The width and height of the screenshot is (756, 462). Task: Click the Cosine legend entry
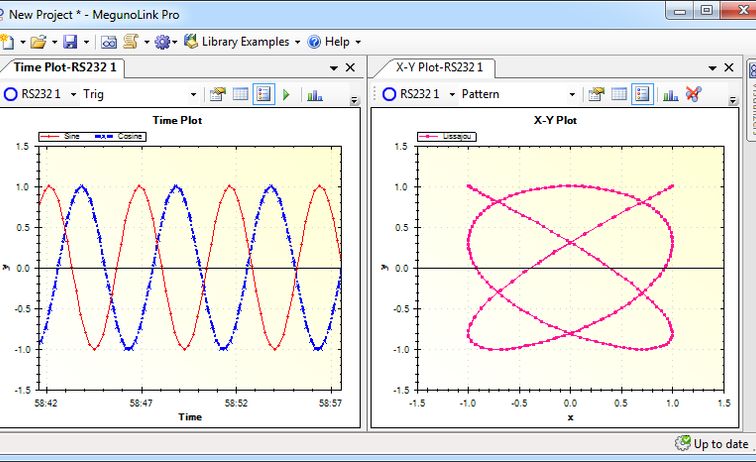(119, 136)
